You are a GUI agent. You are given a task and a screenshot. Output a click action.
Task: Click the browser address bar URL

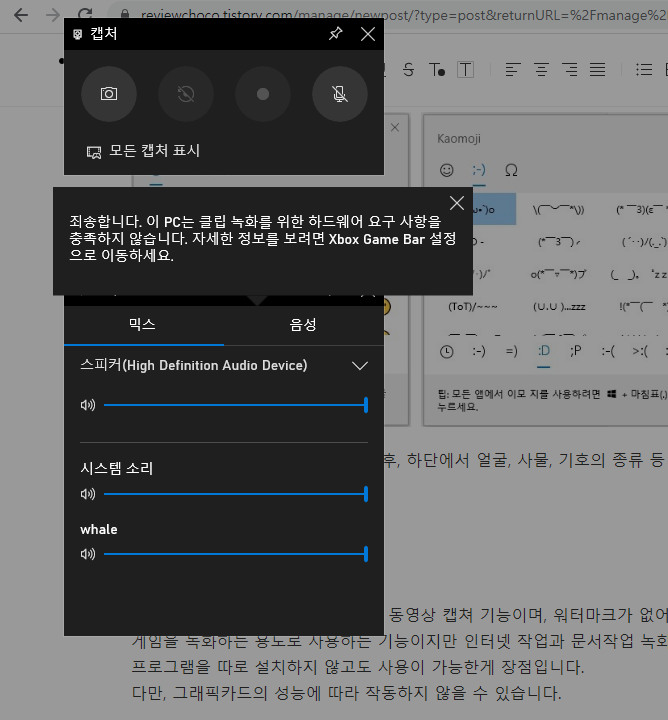403,15
